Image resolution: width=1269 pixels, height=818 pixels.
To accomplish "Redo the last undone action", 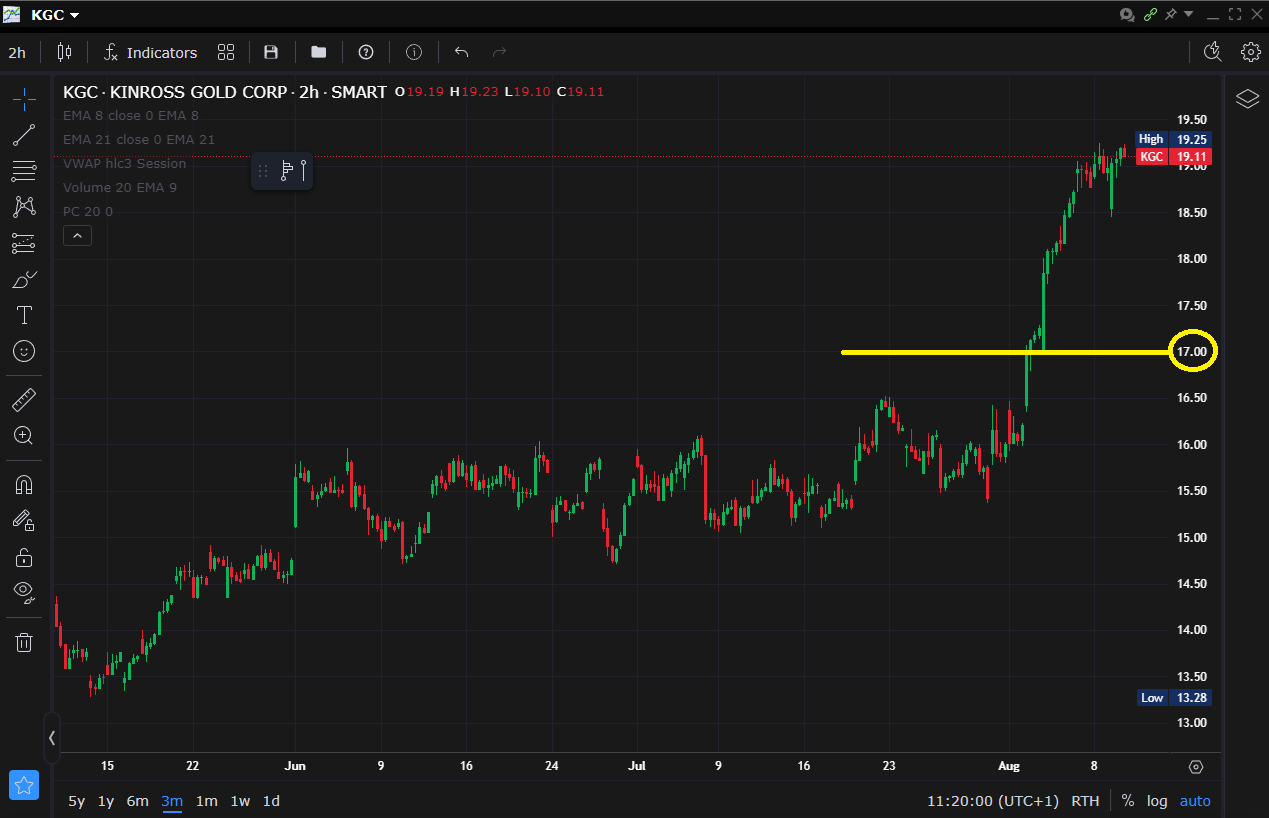I will coord(500,52).
